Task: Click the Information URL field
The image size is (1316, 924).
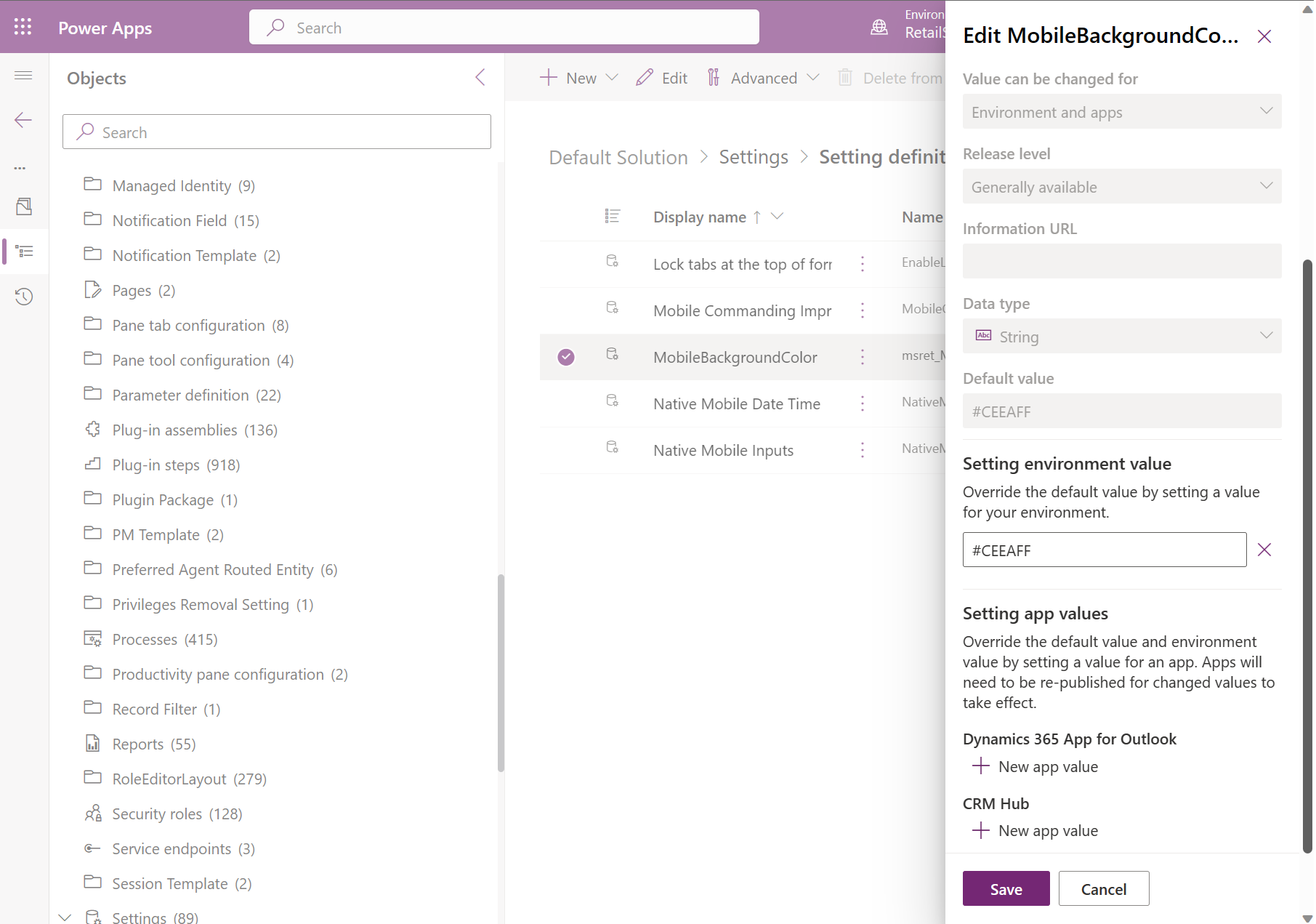Action: click(x=1122, y=261)
